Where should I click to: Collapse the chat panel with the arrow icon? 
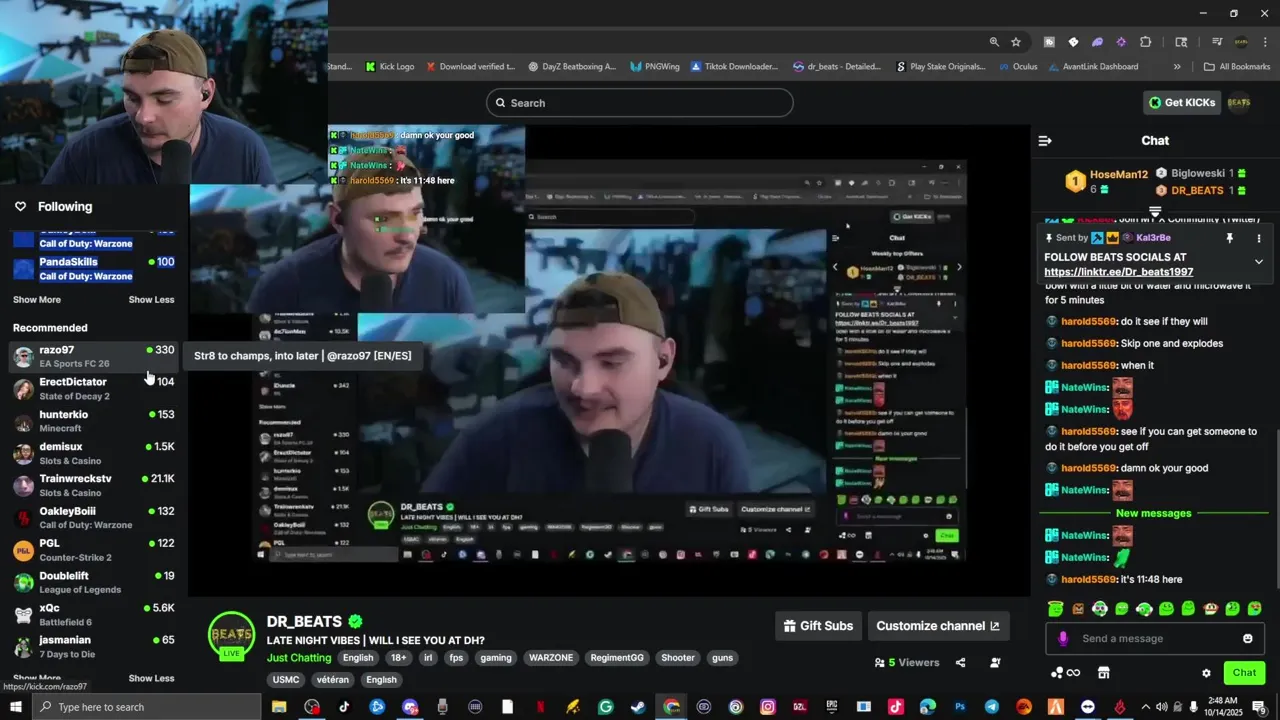coord(1045,141)
